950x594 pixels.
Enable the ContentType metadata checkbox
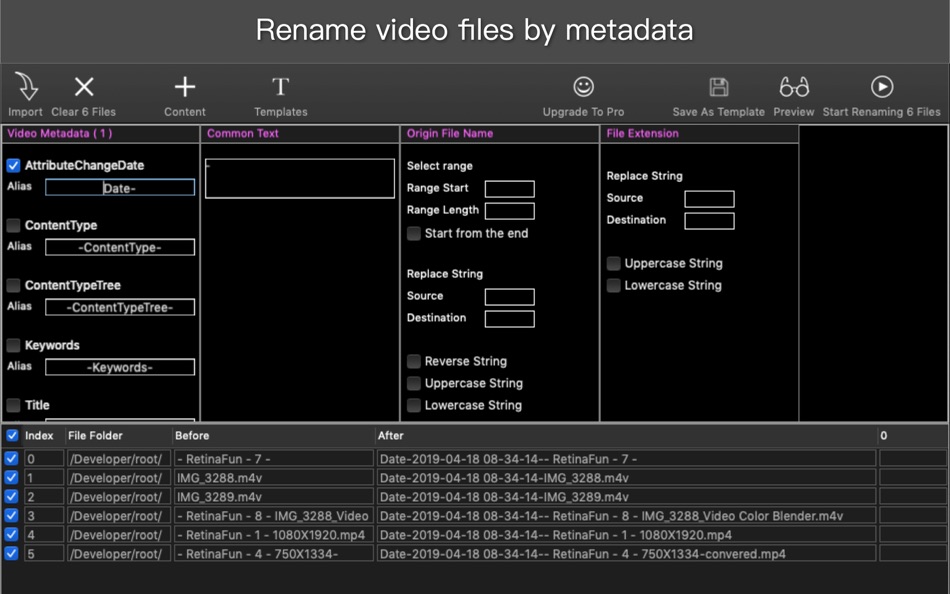point(13,225)
